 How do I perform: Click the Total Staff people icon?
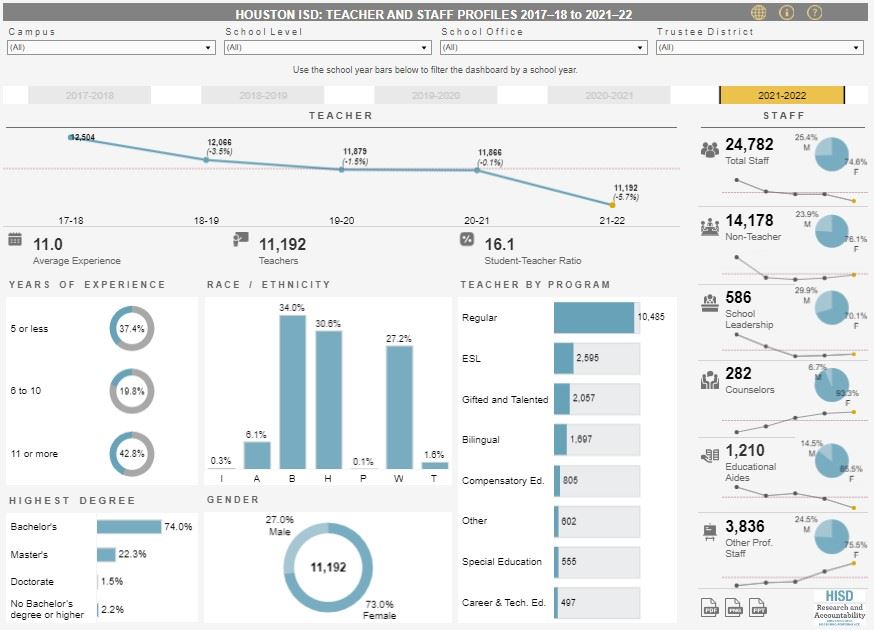pyautogui.click(x=710, y=150)
